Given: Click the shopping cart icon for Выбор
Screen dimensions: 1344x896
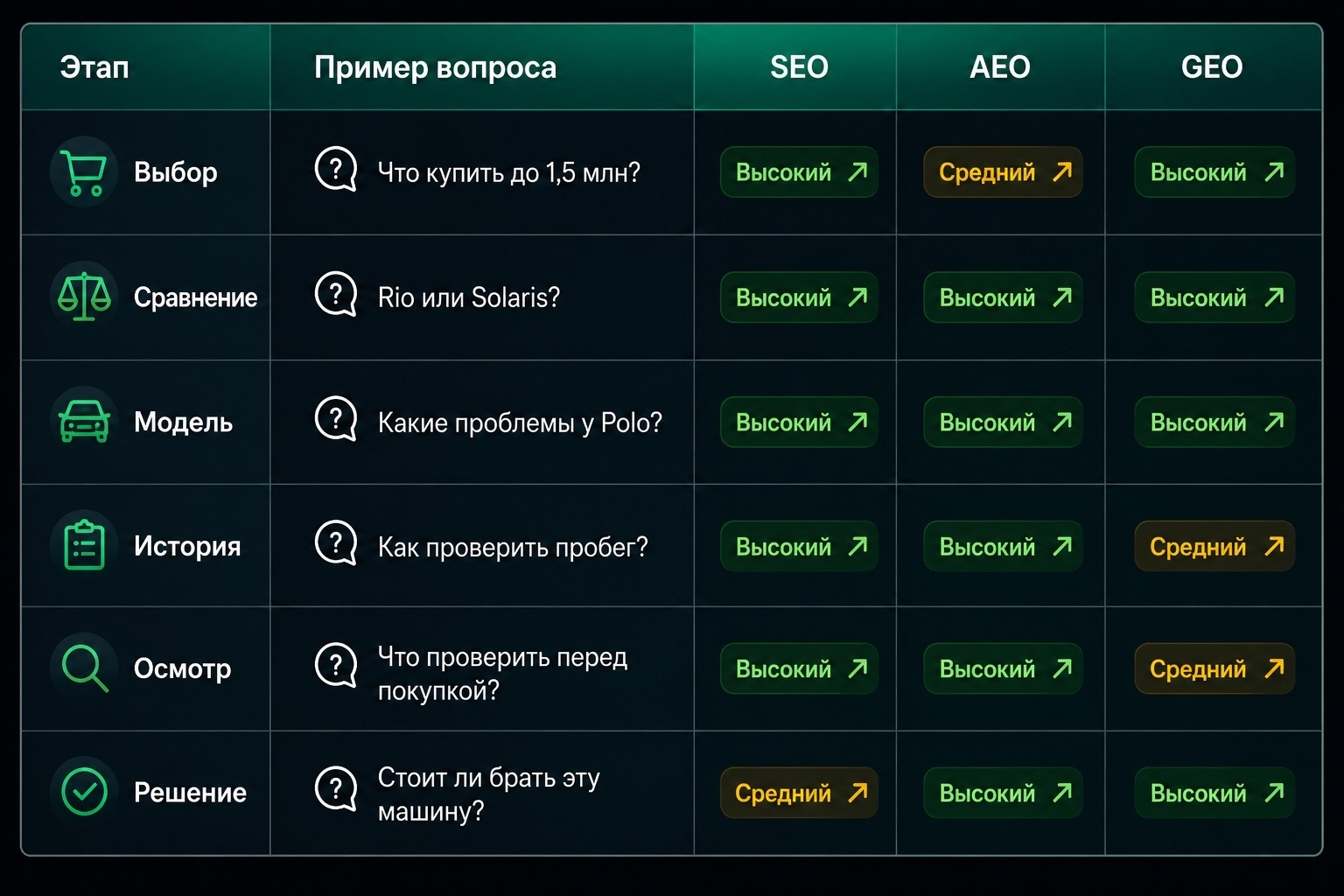Looking at the screenshot, I should click(84, 172).
